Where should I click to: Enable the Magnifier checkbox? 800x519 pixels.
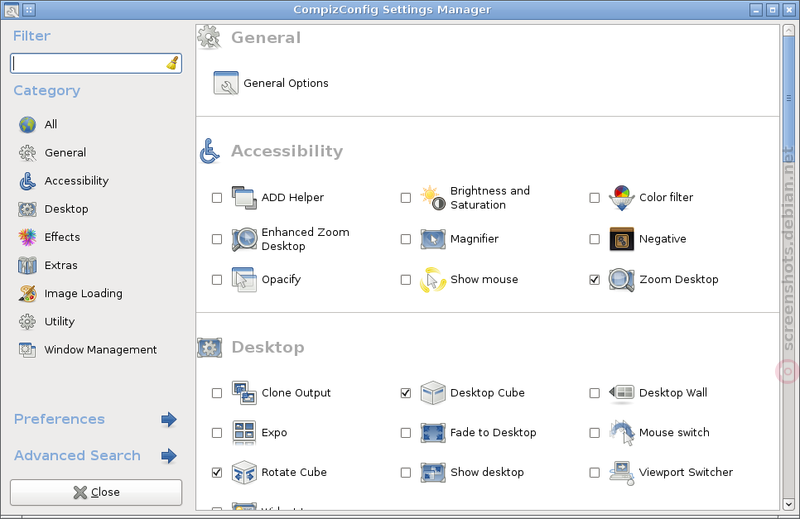coord(406,239)
